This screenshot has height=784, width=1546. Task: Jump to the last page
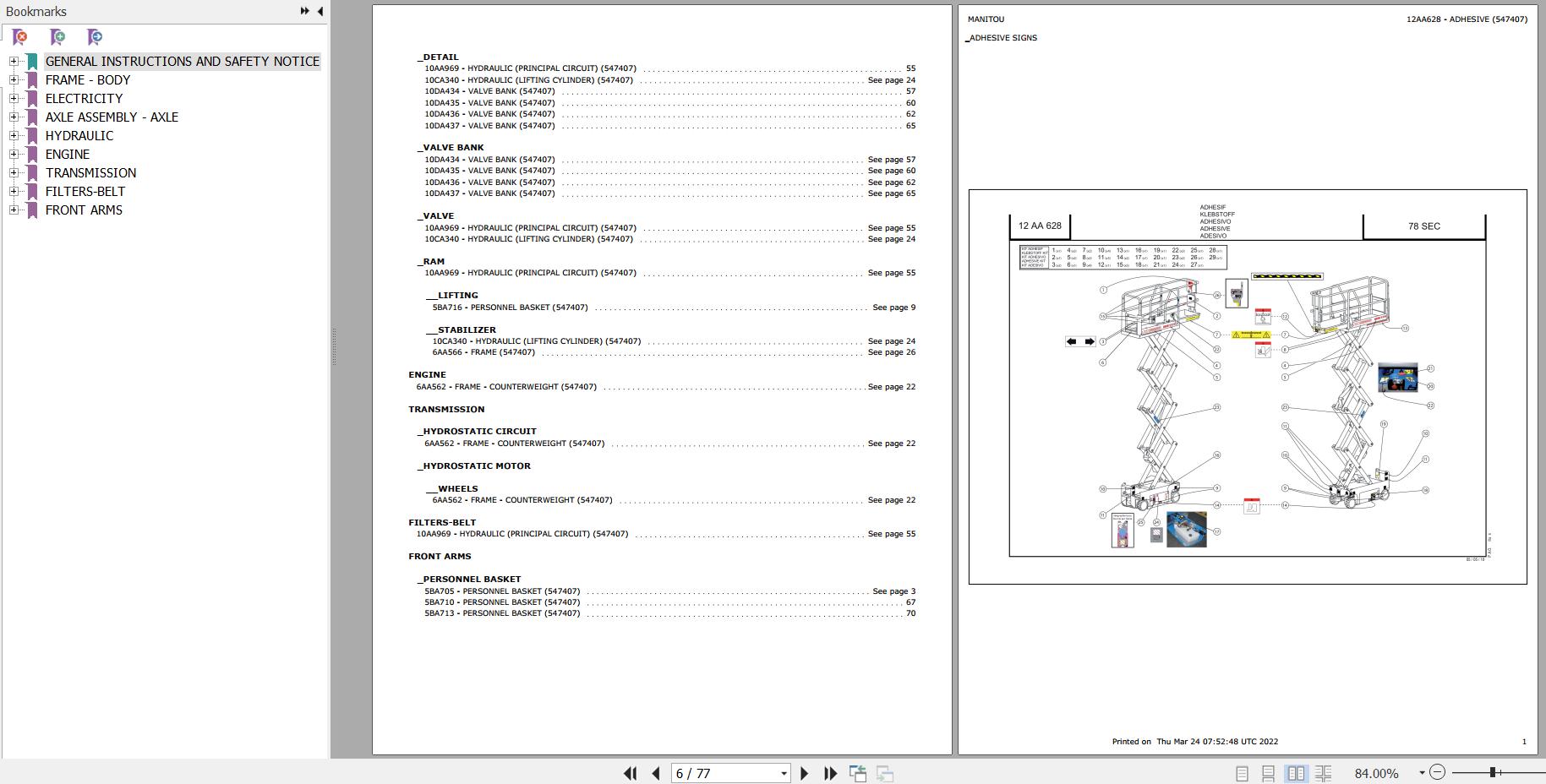click(x=830, y=773)
